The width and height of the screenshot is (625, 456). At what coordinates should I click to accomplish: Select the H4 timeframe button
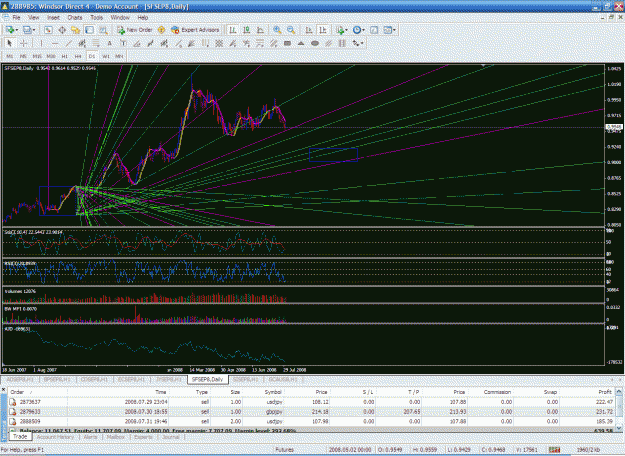pos(78,56)
